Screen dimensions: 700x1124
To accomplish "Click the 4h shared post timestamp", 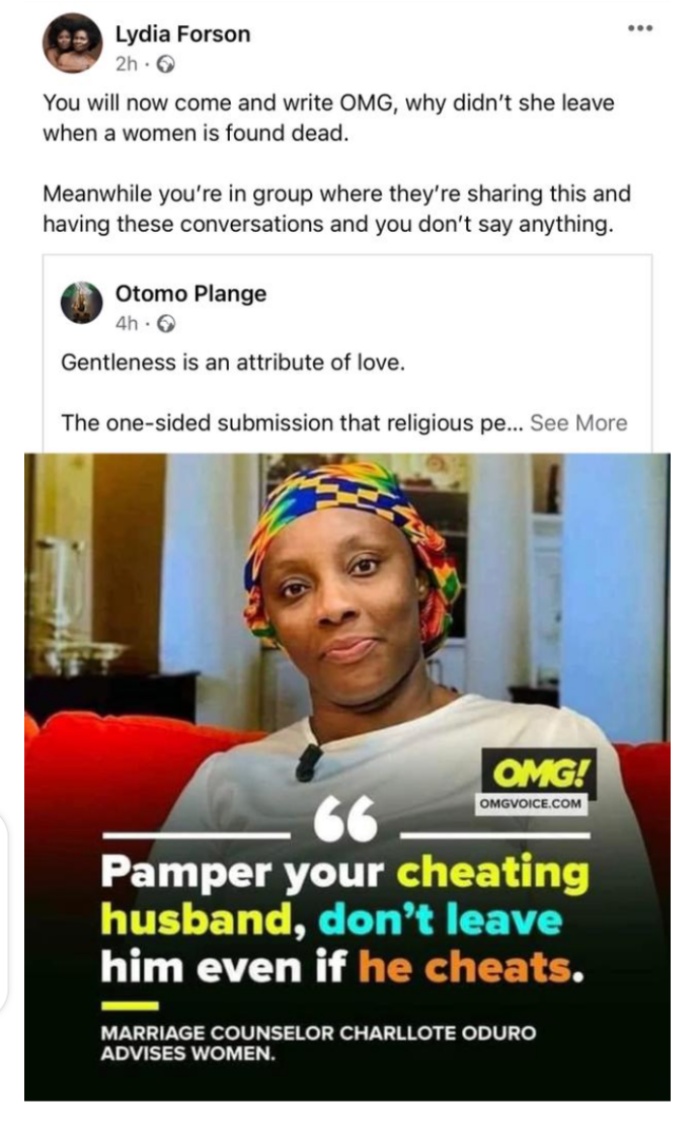I will point(126,324).
